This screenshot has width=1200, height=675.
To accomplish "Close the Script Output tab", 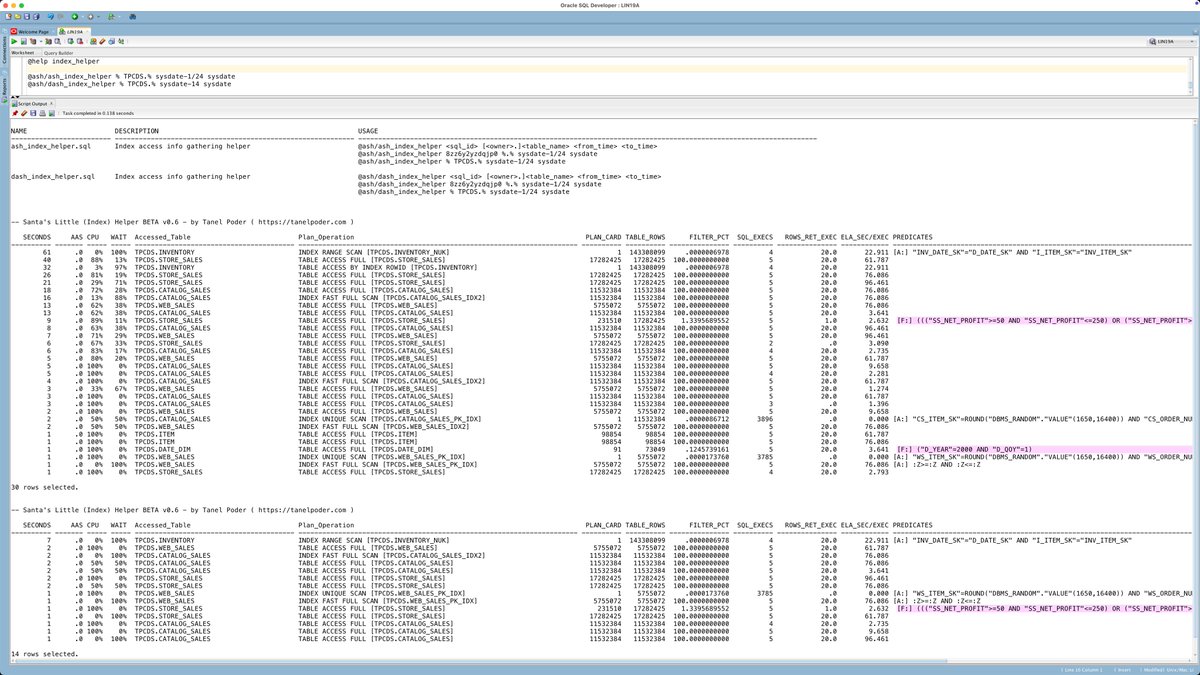I will pyautogui.click(x=51, y=103).
